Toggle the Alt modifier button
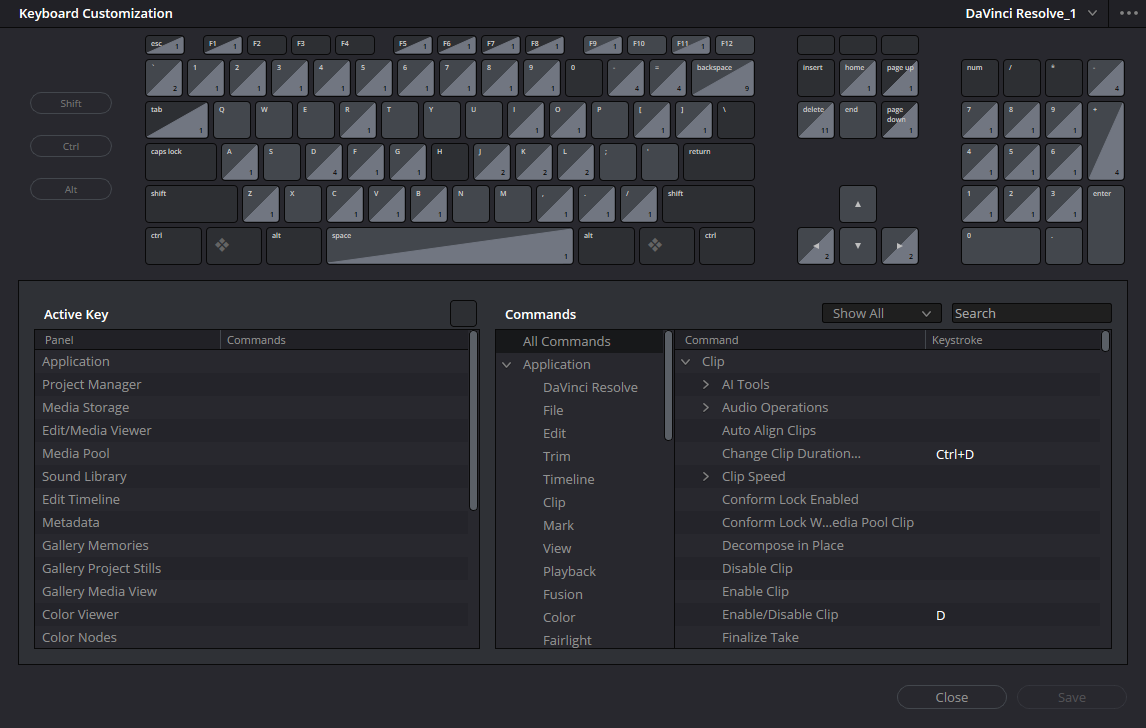Viewport: 1146px width, 728px height. tap(71, 190)
